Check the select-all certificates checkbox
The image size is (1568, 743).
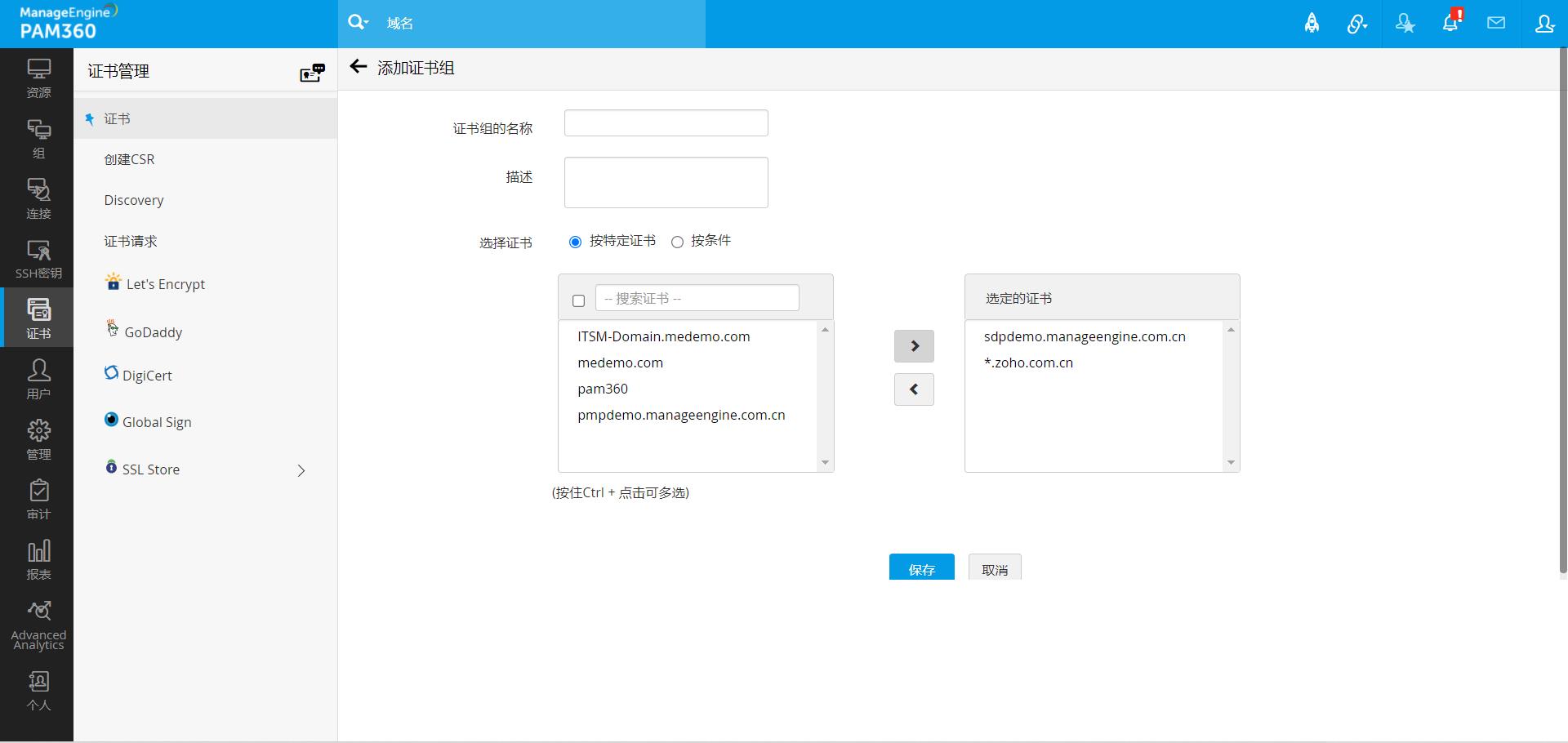(x=579, y=300)
